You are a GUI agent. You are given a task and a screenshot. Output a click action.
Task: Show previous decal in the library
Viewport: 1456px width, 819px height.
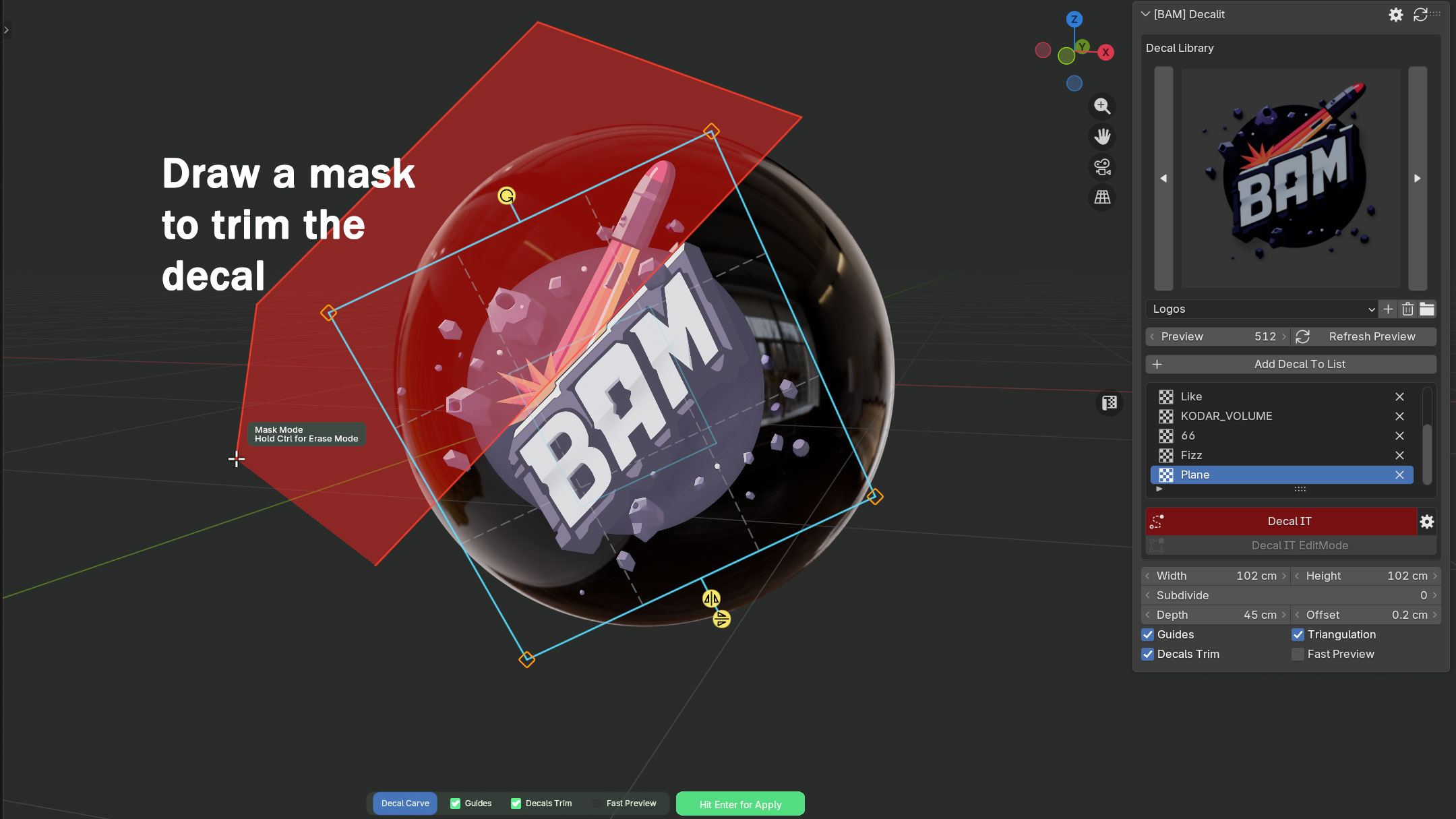pos(1163,179)
